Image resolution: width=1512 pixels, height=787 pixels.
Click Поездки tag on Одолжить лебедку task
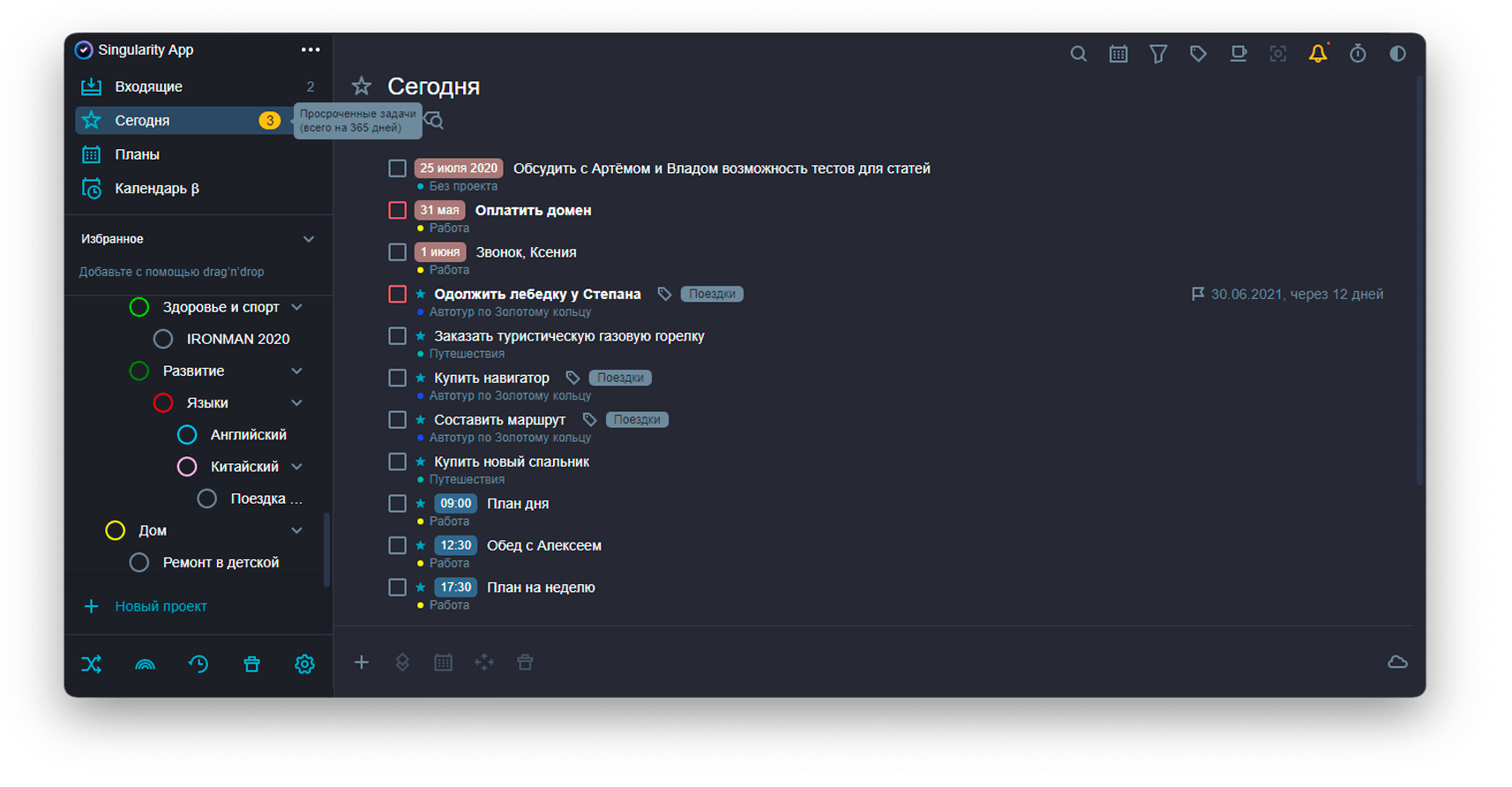point(712,294)
